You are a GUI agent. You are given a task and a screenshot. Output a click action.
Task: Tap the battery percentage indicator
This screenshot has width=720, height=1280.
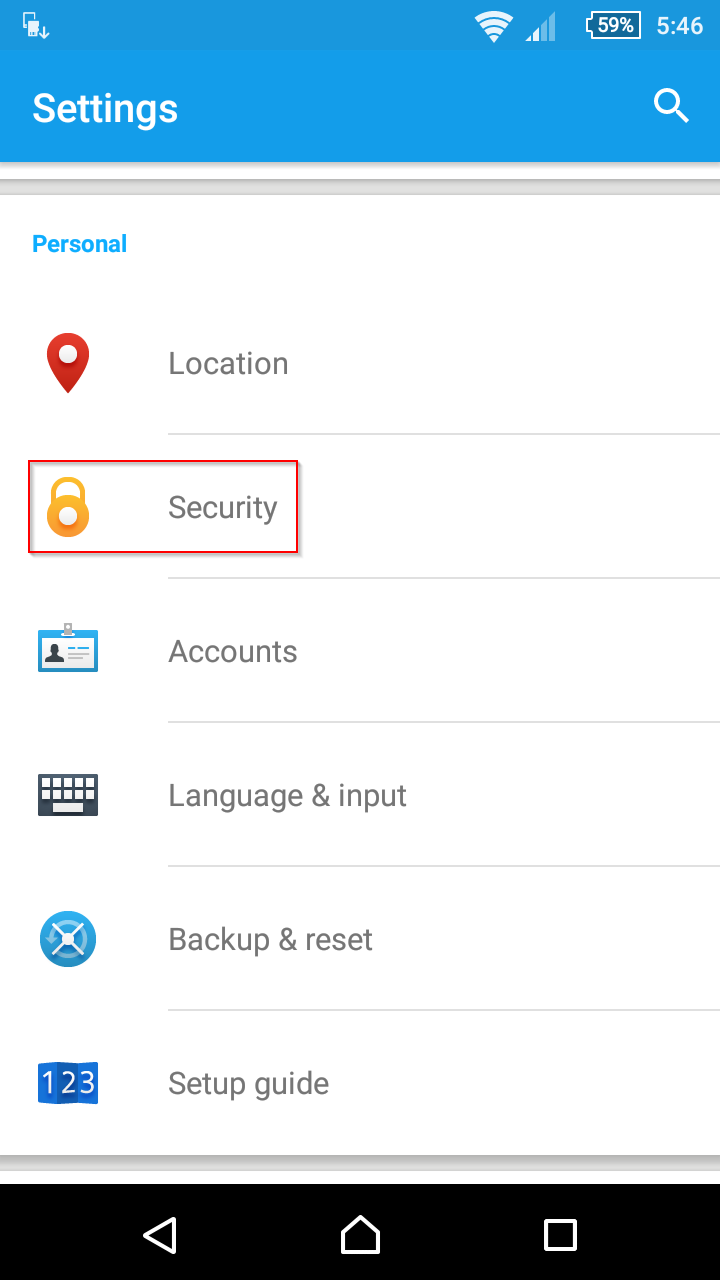tap(613, 25)
